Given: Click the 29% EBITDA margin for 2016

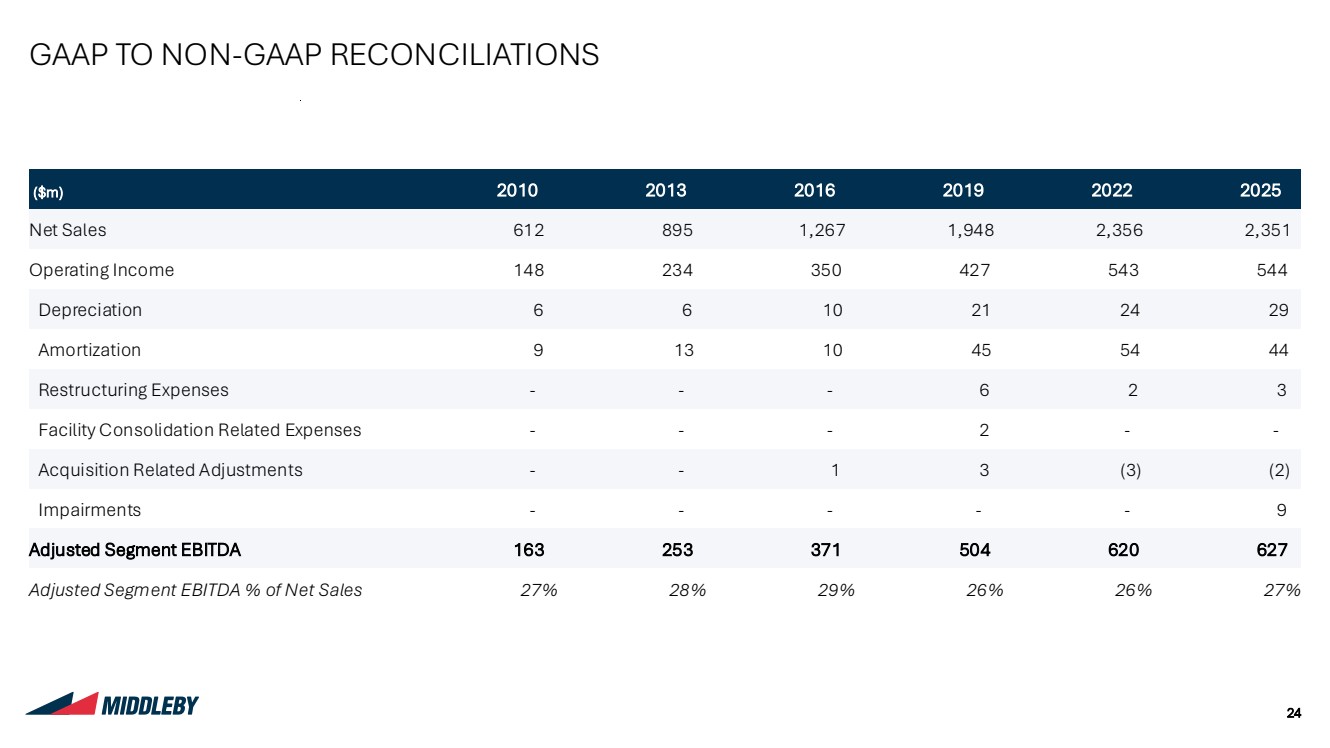Looking at the screenshot, I should click(x=836, y=590).
